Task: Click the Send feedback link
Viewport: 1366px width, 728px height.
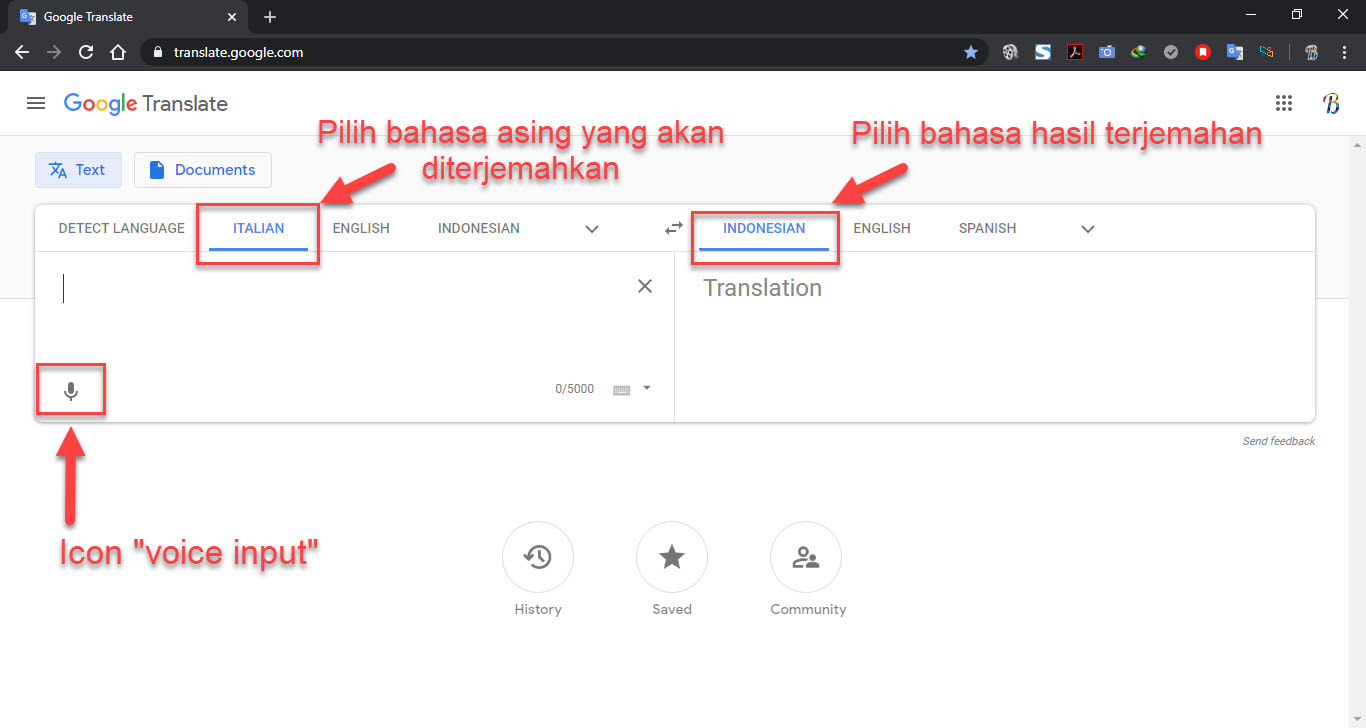Action: coord(1279,441)
